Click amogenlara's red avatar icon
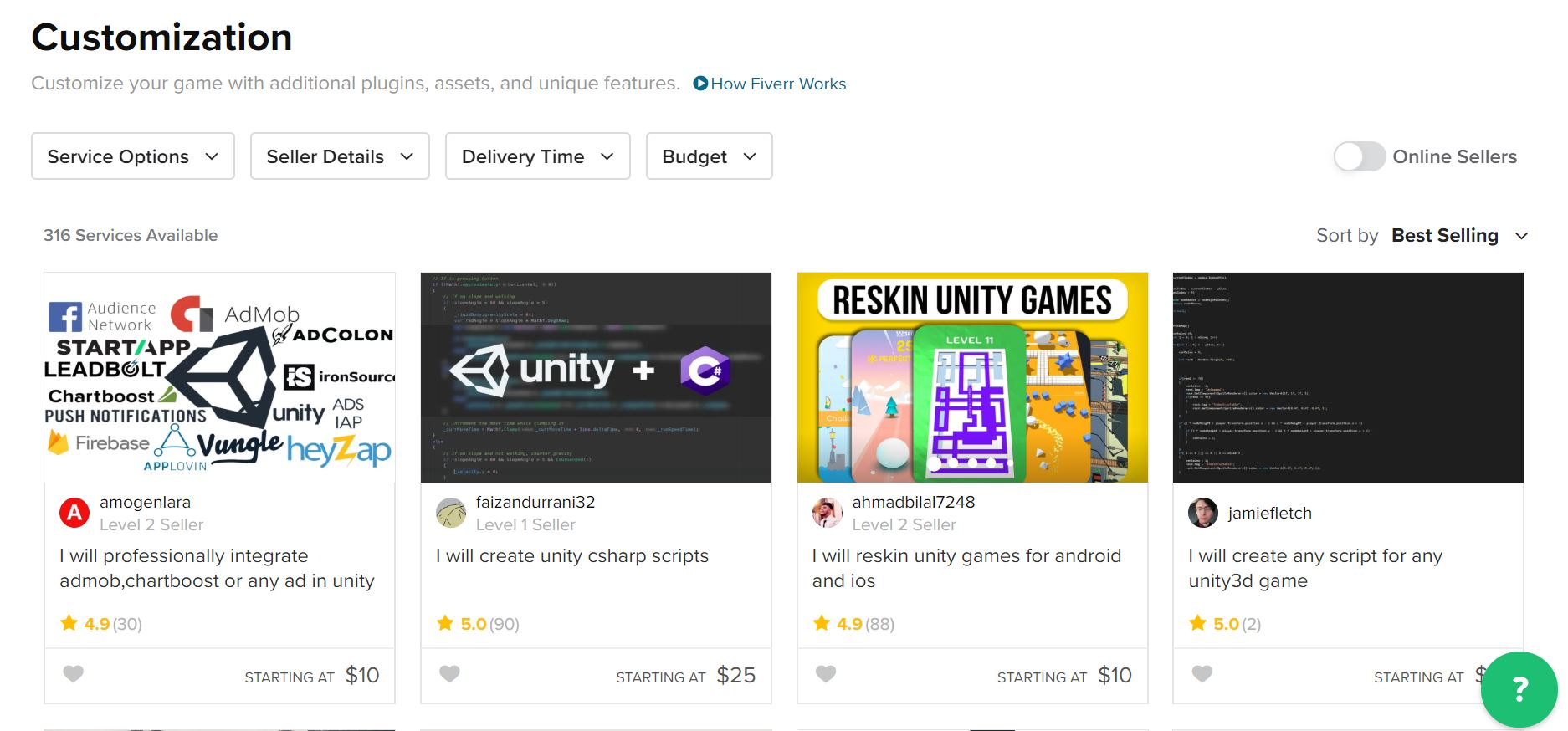Image resolution: width=1568 pixels, height=731 pixels. (x=74, y=513)
